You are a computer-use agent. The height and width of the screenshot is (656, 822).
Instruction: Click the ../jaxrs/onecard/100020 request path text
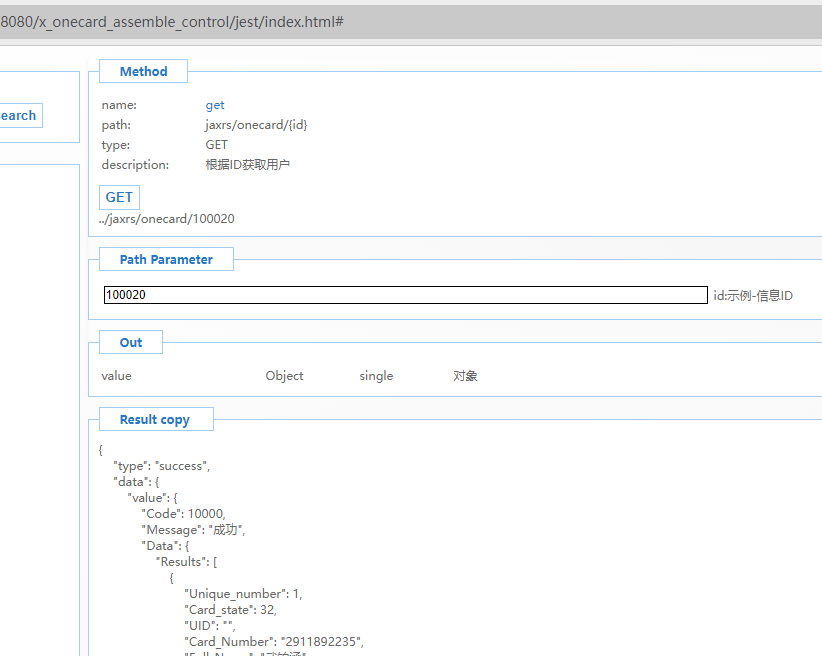point(167,218)
